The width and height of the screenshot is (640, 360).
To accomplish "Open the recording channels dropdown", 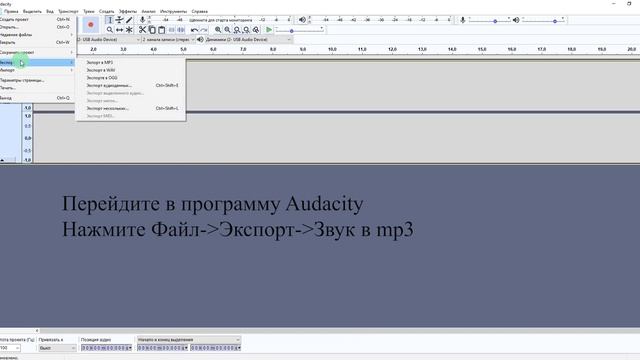I will [x=168, y=40].
